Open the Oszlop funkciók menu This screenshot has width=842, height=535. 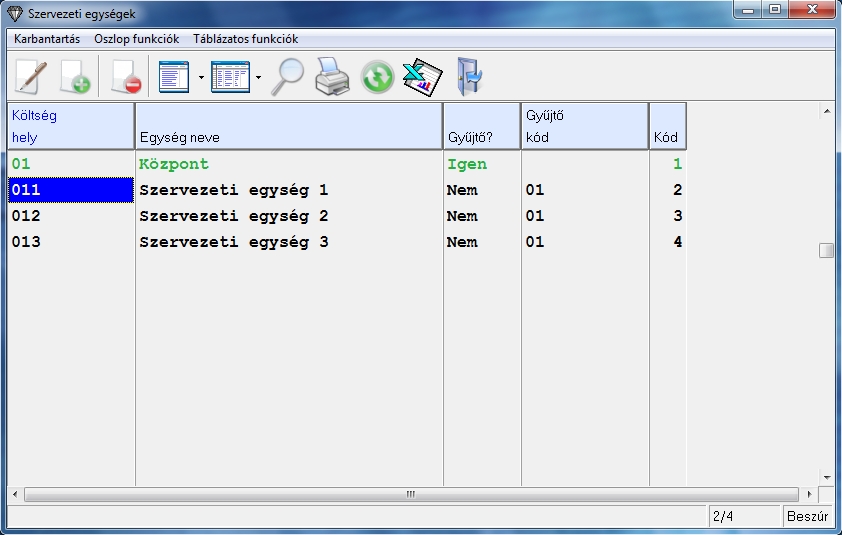click(x=136, y=39)
